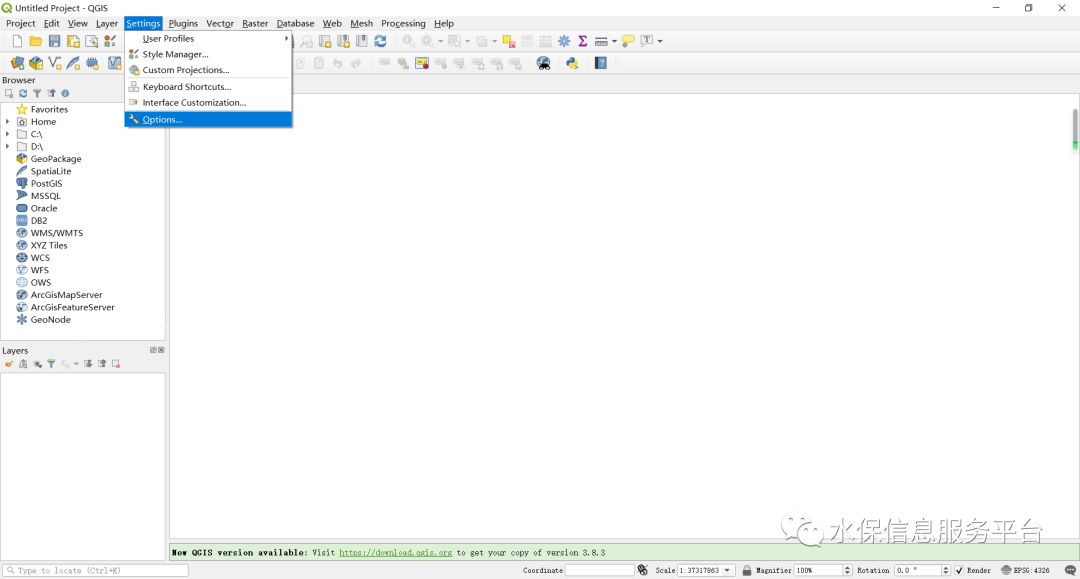Select the WMS/WMTS browser item
The image size is (1080, 579).
pos(56,233)
